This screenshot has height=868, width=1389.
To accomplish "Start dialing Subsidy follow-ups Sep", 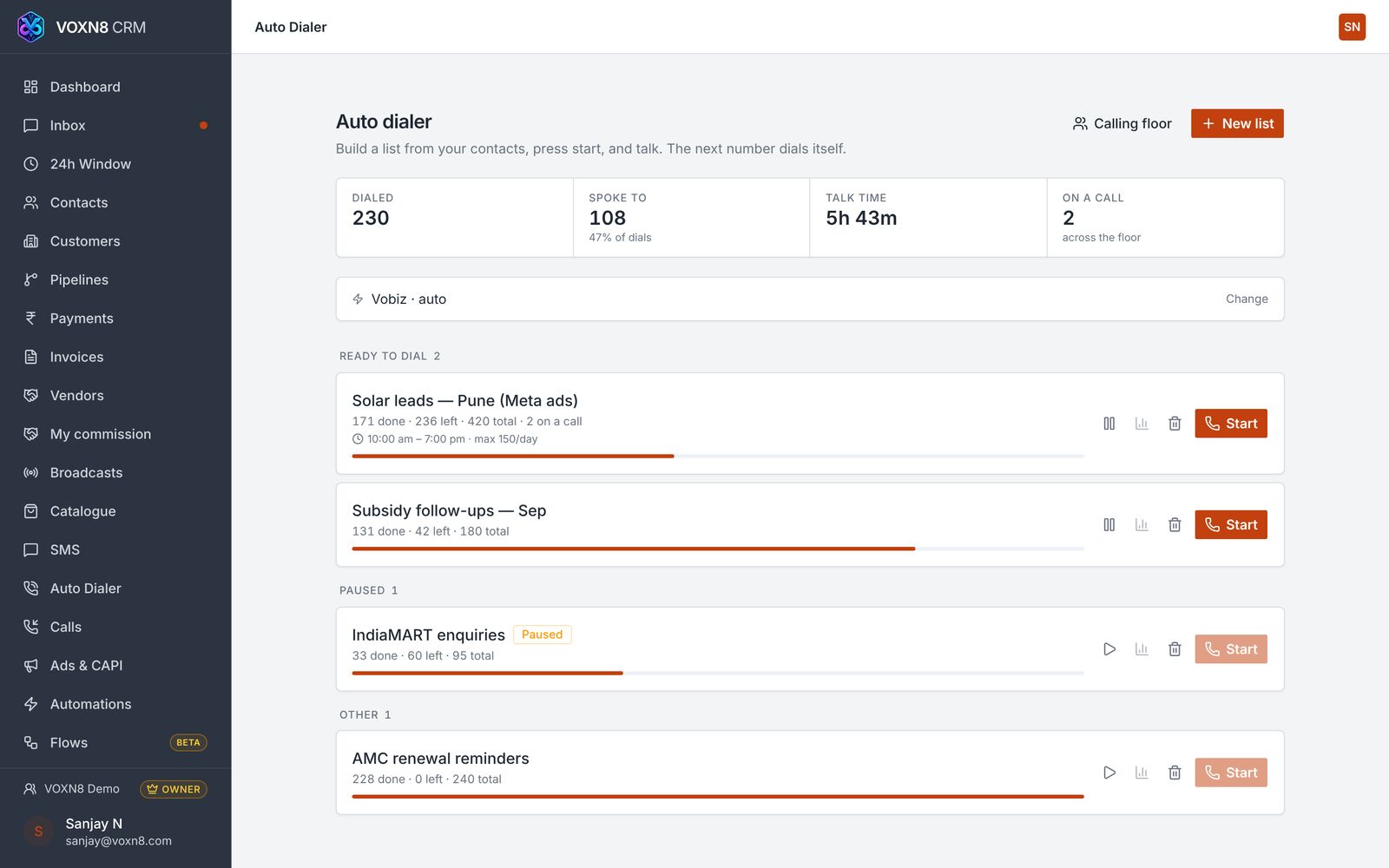I will coord(1230,525).
